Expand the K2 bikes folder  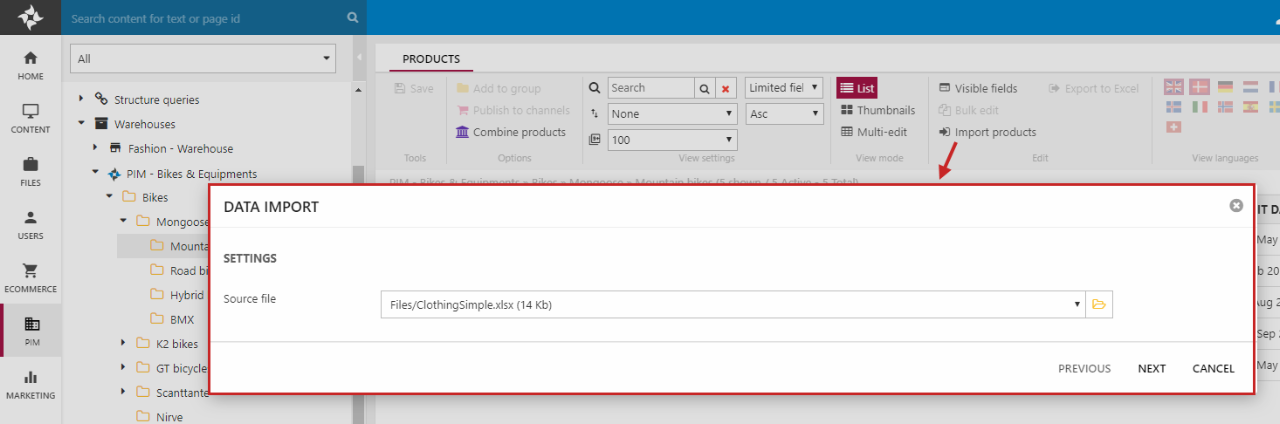tap(122, 343)
